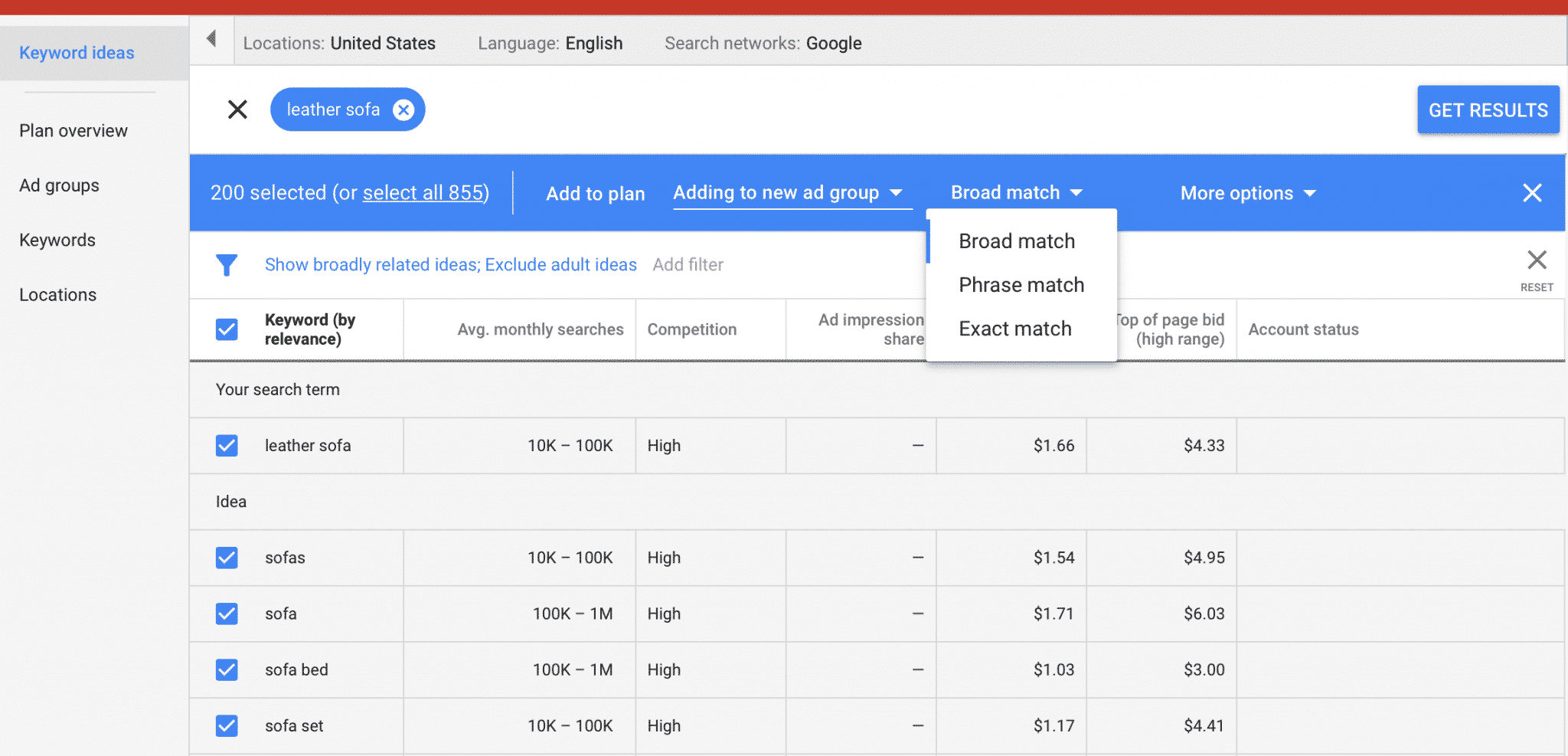The width and height of the screenshot is (1568, 756).
Task: Dismiss the blue selection bar with its X
Action: pos(1532,193)
